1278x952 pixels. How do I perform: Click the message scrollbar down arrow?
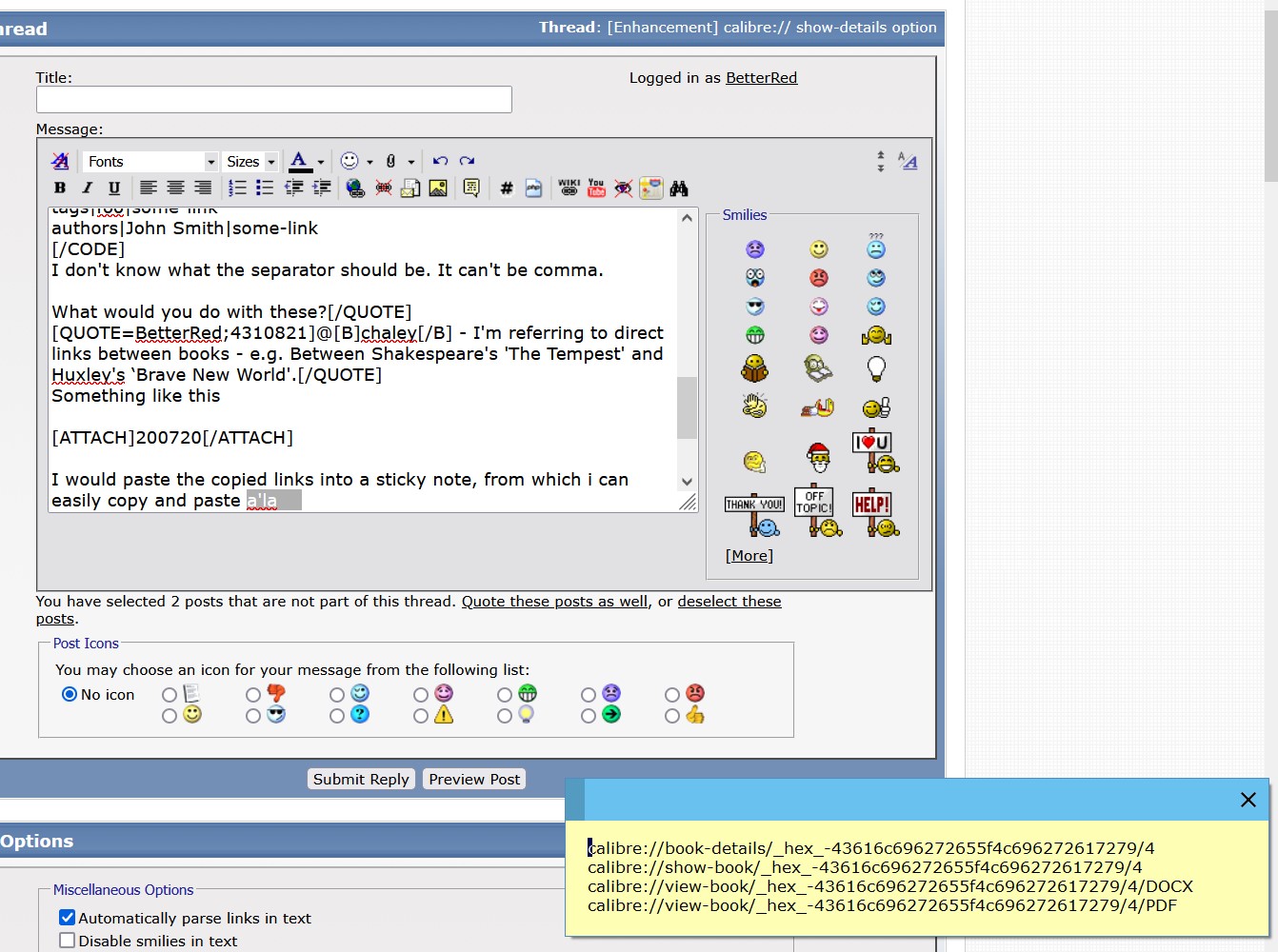[687, 482]
